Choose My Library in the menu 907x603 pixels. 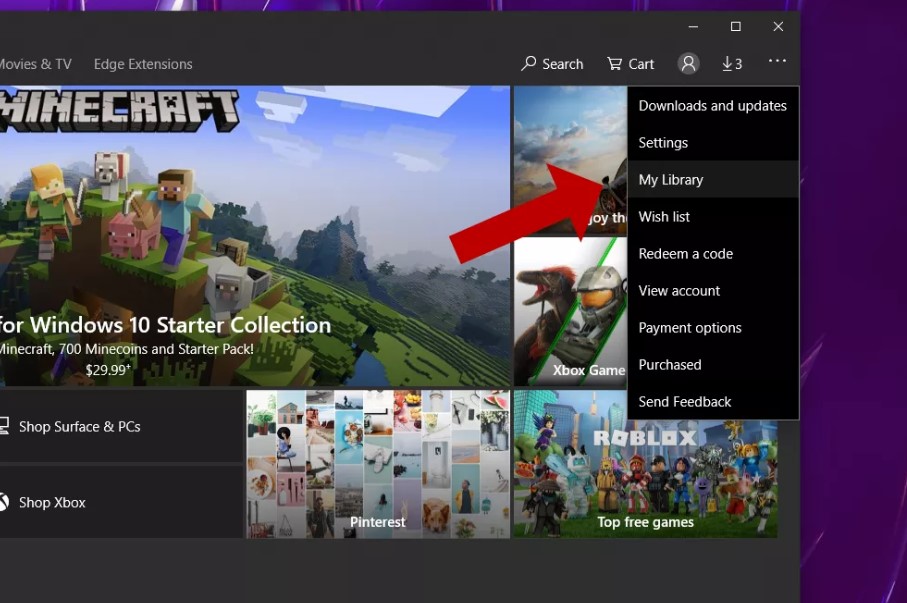[713, 179]
